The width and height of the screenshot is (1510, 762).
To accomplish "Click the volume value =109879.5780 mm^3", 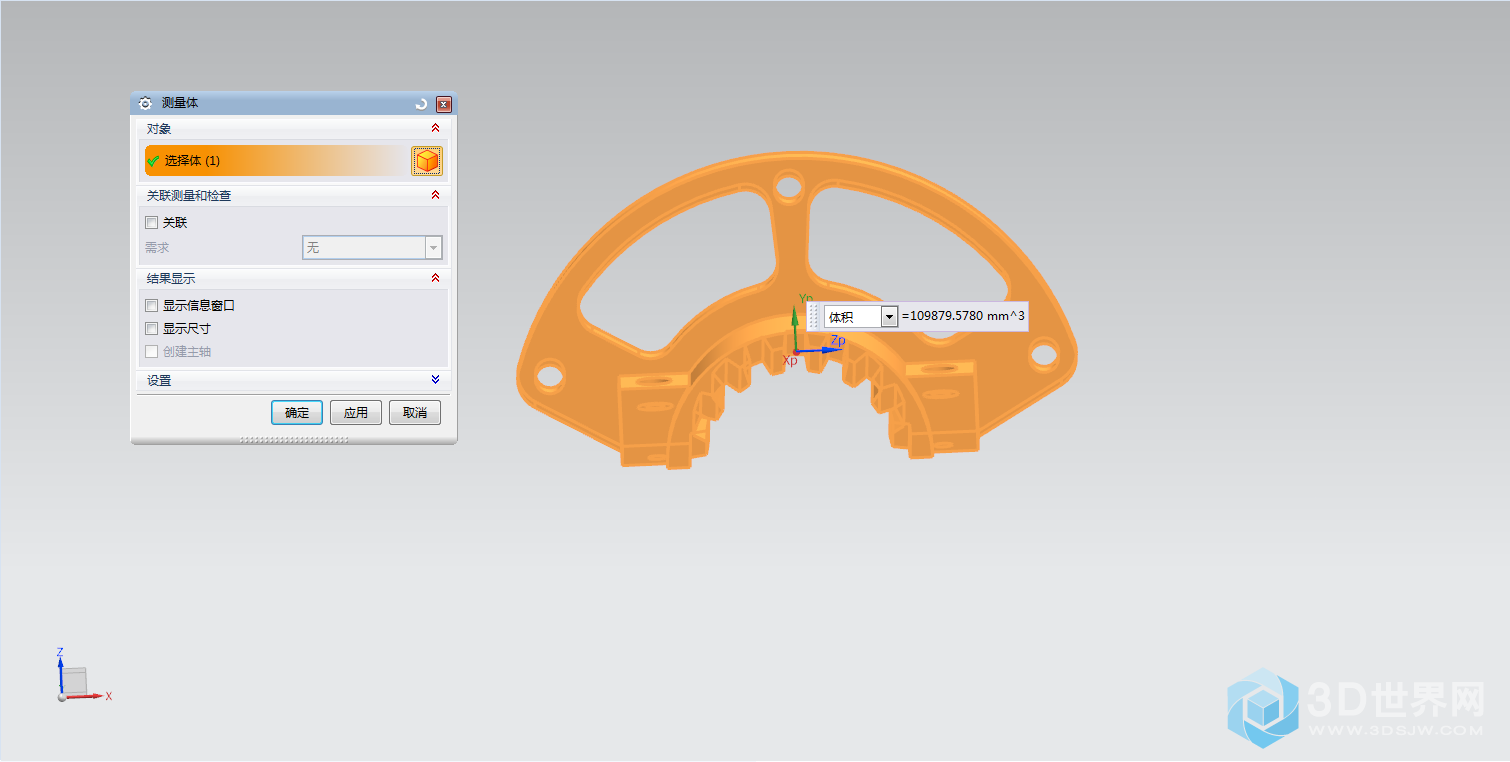I will 963,317.
